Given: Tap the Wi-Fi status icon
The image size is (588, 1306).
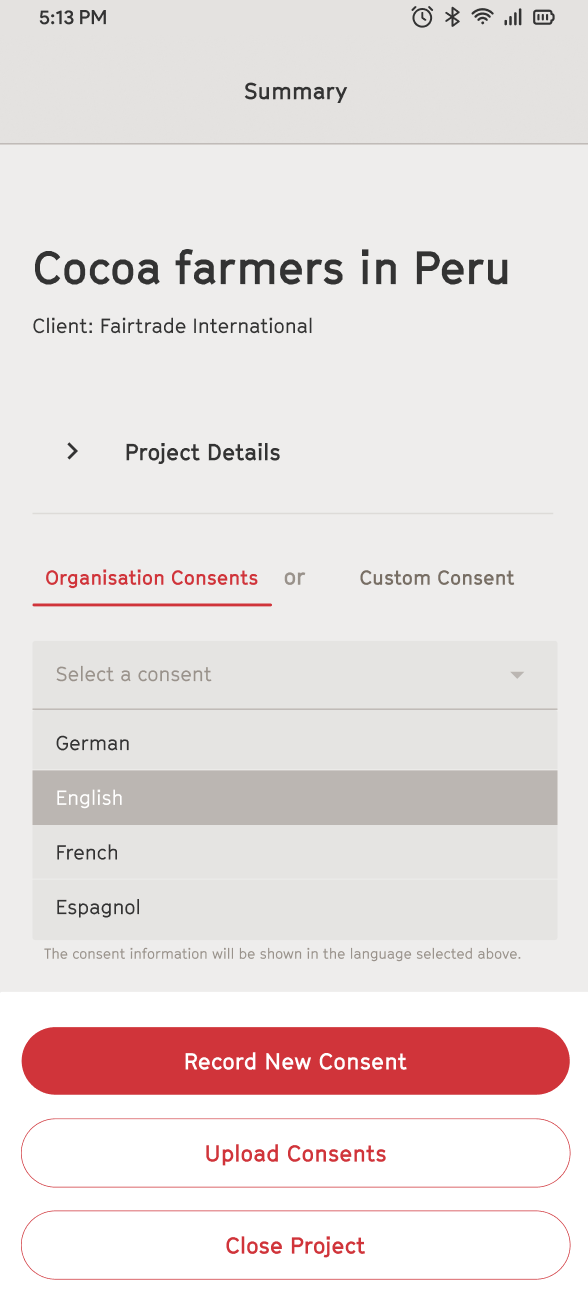Looking at the screenshot, I should tap(483, 17).
